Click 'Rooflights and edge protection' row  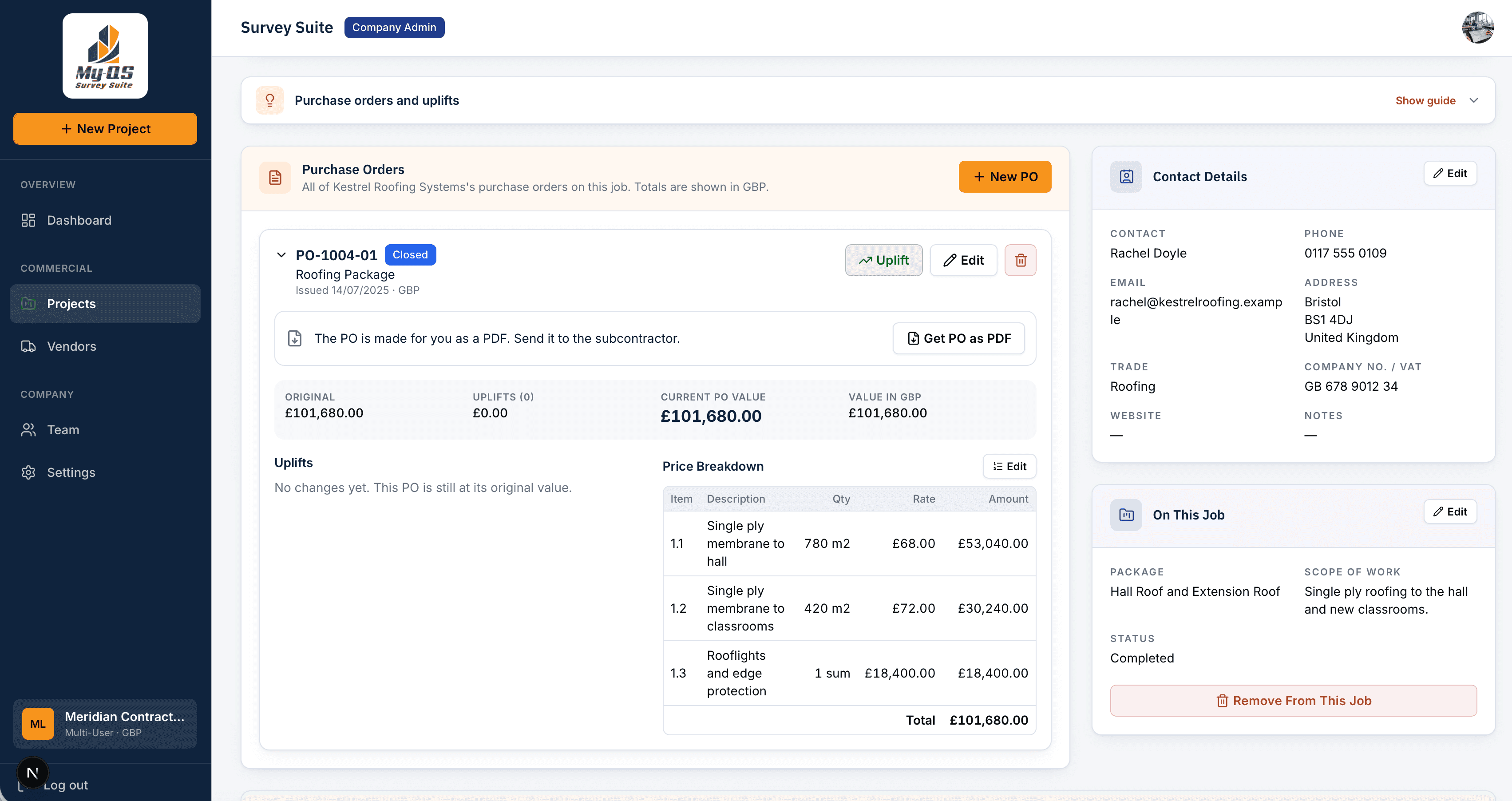[849, 674]
